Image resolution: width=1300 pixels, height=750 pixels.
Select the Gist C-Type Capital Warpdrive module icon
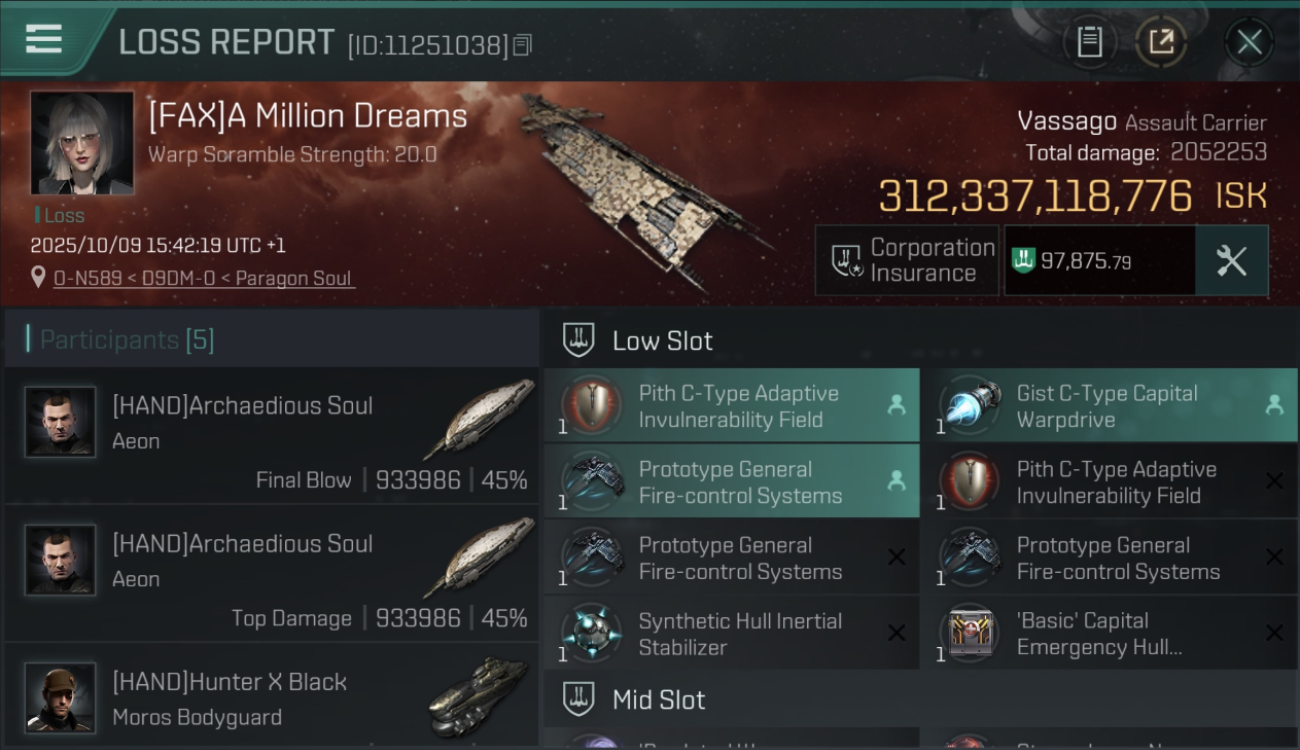click(970, 406)
